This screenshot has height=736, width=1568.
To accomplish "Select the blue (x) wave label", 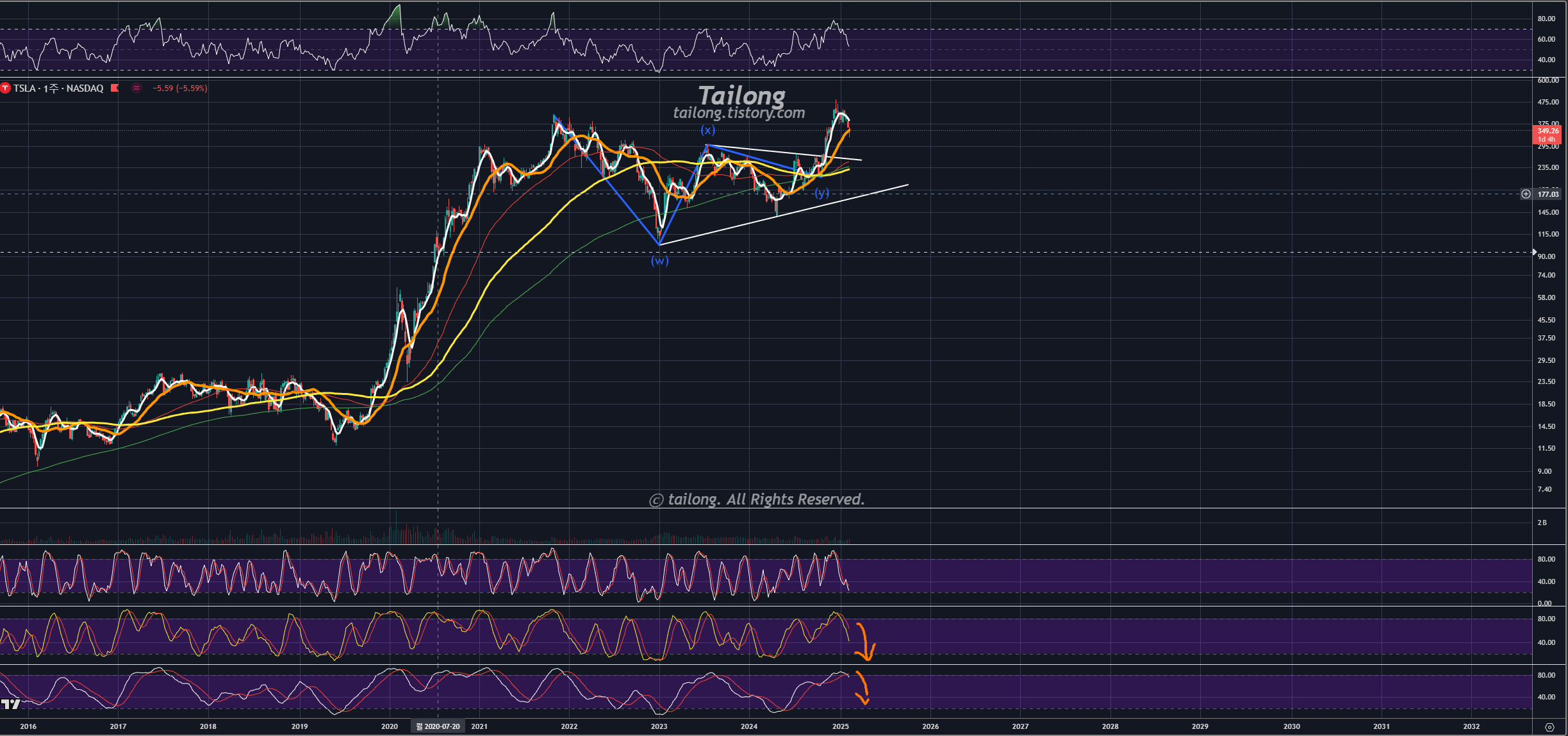I will (707, 130).
